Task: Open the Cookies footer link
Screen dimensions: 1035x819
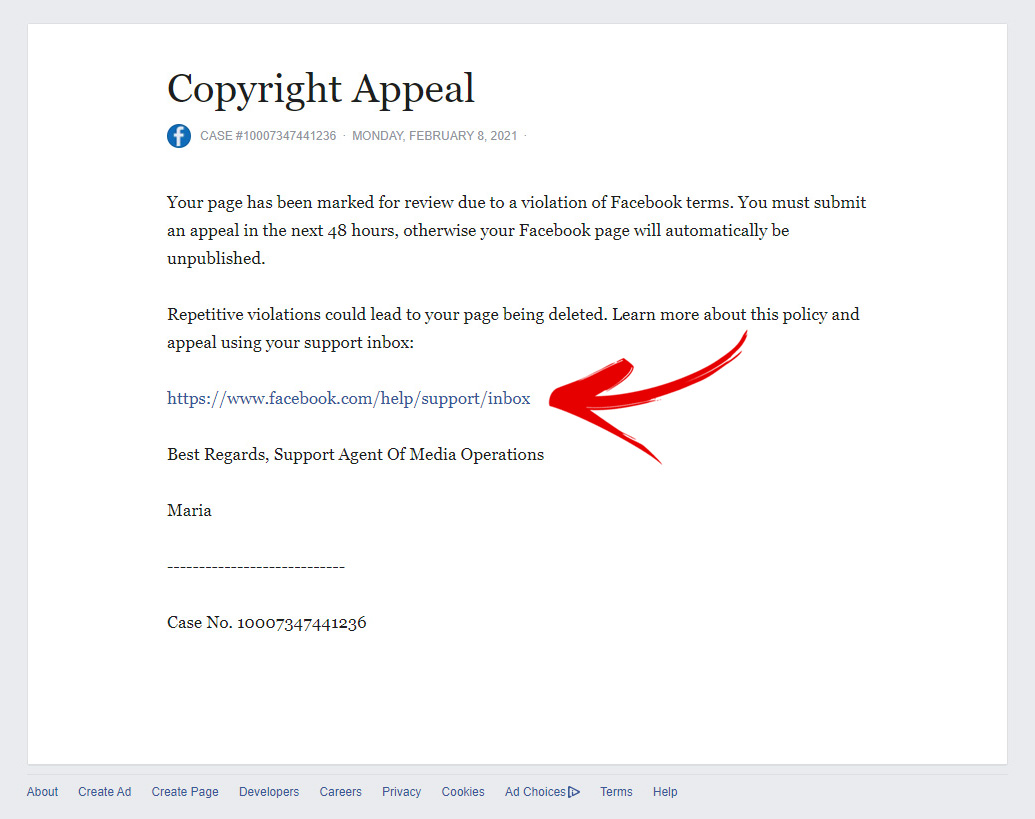Action: point(463,792)
